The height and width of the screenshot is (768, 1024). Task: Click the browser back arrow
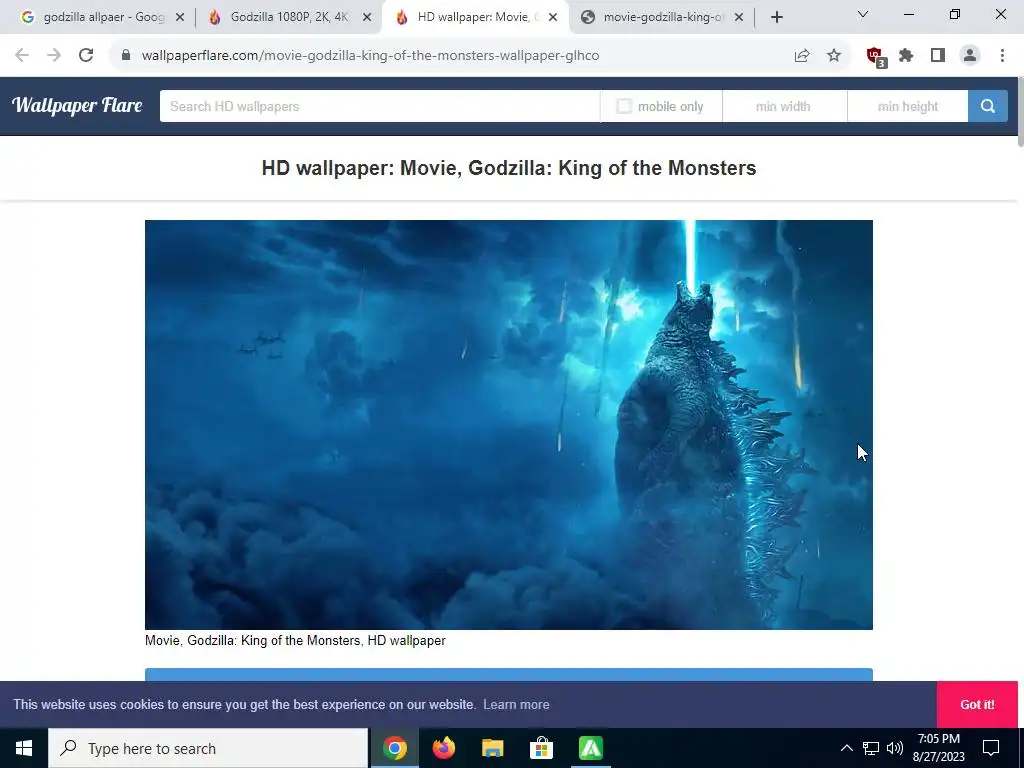pyautogui.click(x=22, y=56)
